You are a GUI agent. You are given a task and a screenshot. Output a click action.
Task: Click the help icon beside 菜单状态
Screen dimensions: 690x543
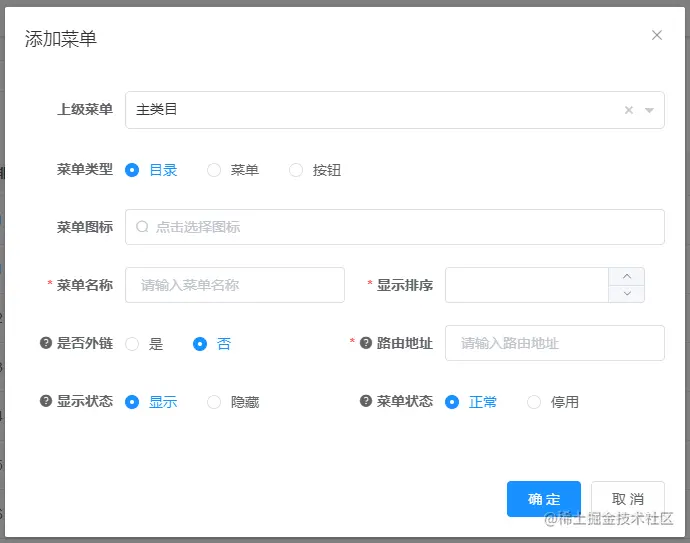[366, 400]
